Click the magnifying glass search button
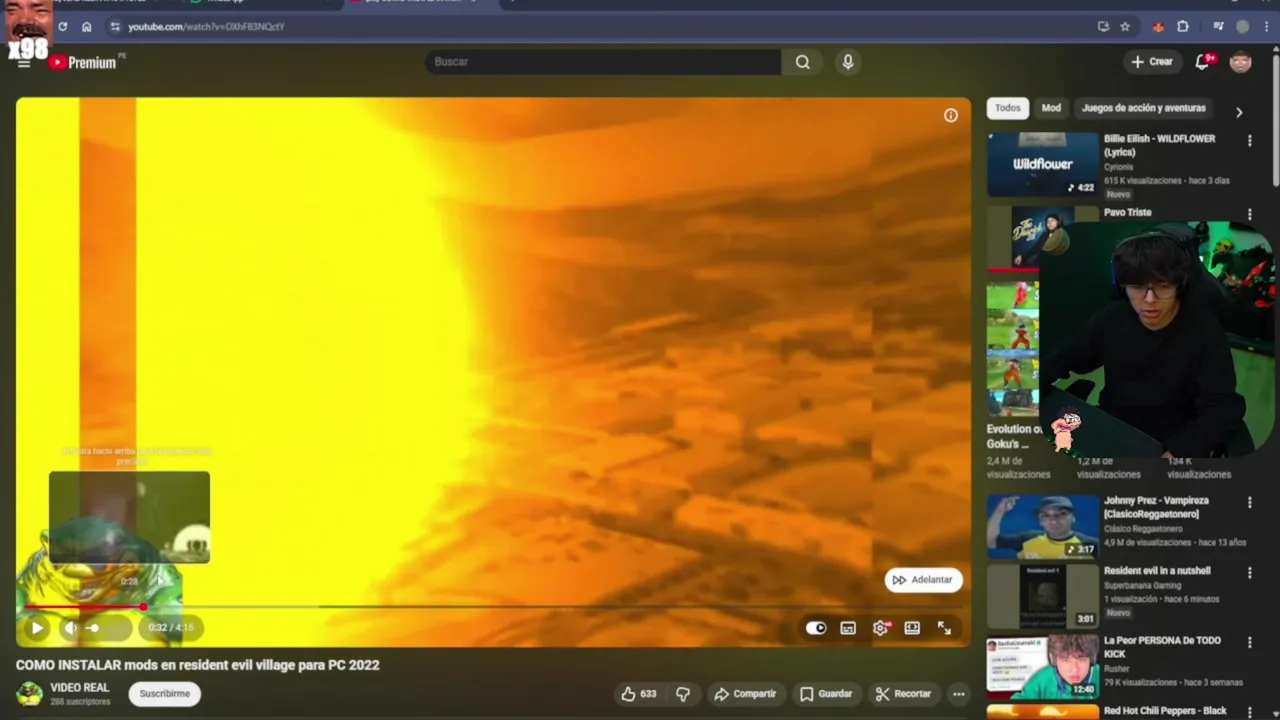The image size is (1280, 720). 803,62
